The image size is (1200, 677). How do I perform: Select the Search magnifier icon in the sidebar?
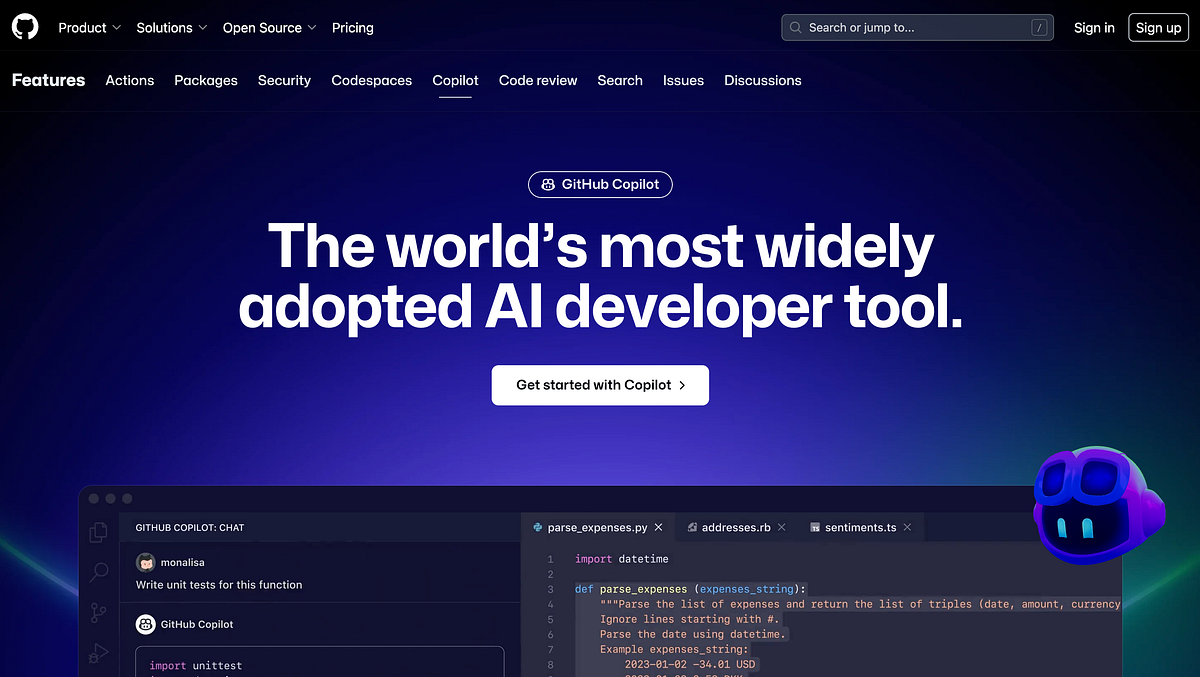tap(98, 572)
